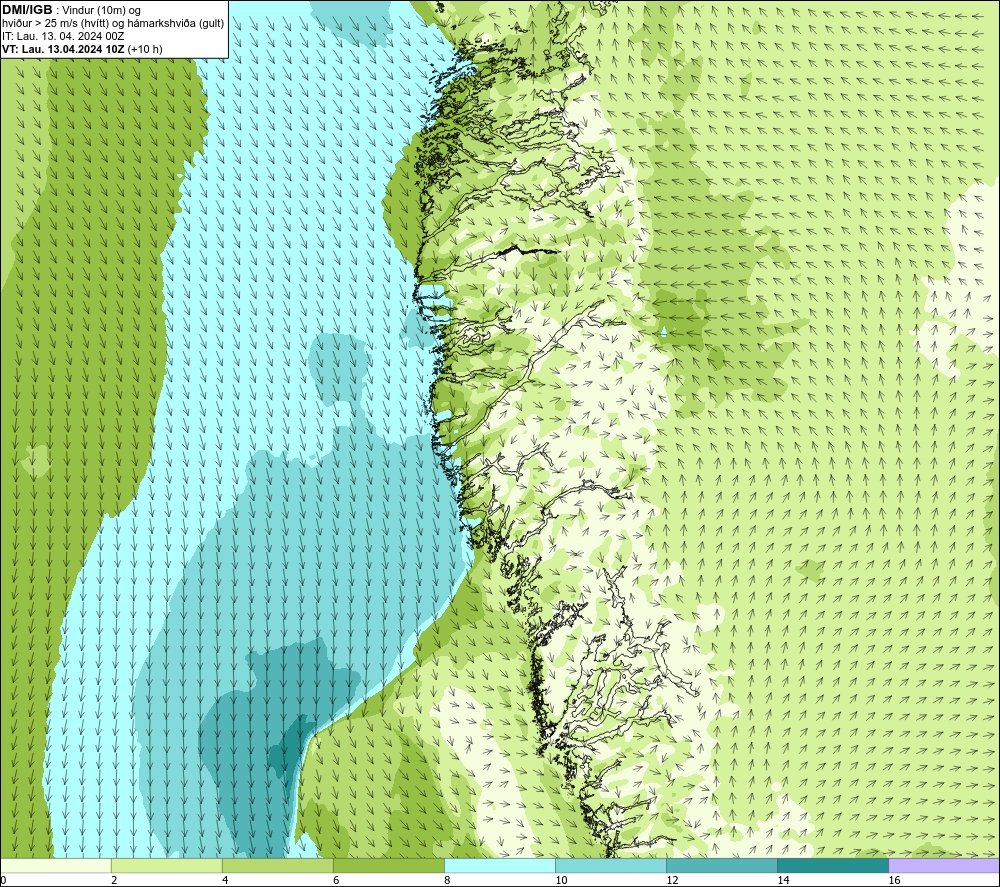Image resolution: width=1000 pixels, height=887 pixels.
Task: Click the dark teal 14–16 m/s legend swatch
Action: [x=832, y=866]
